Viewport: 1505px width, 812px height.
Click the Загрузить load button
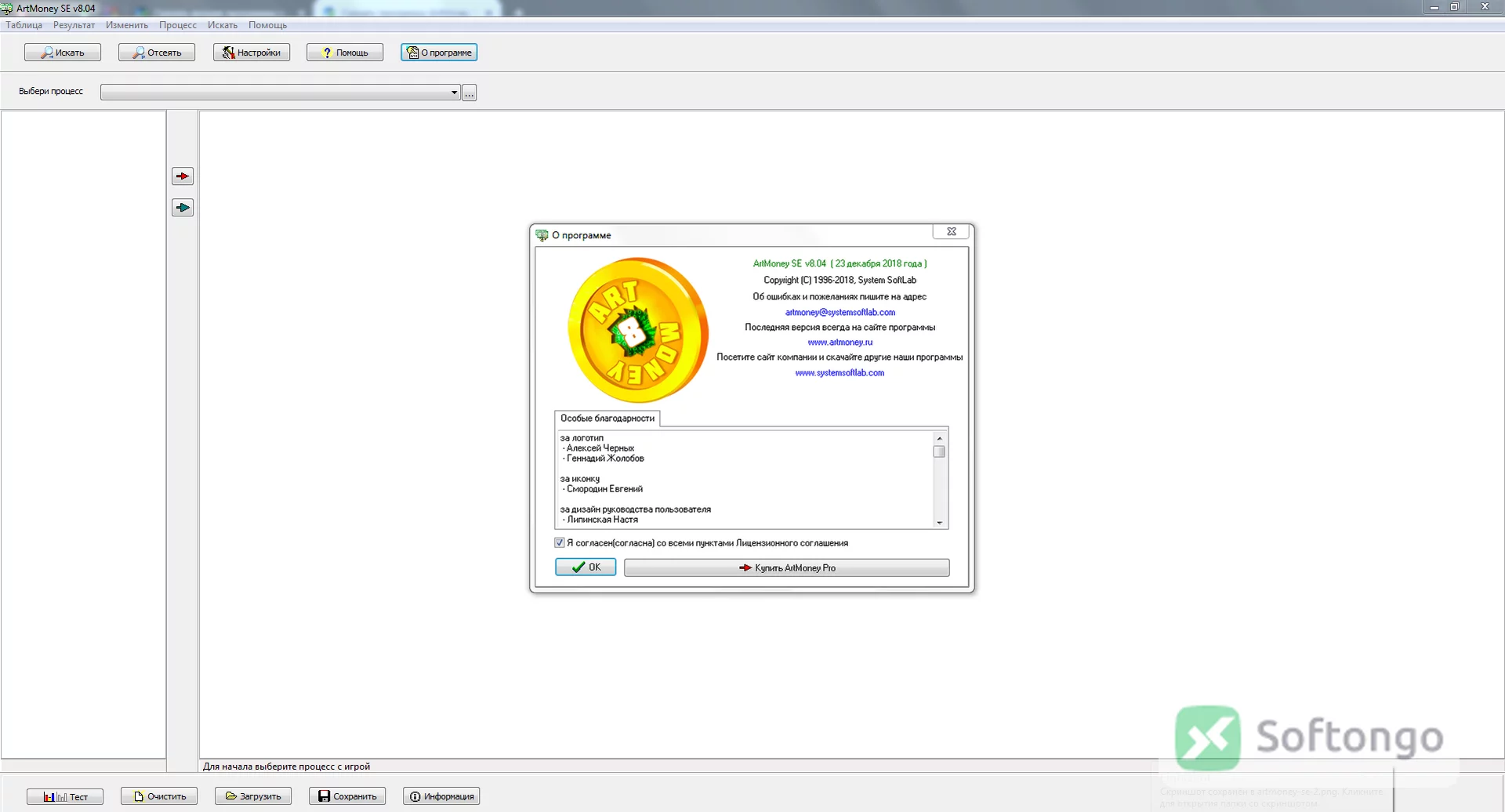click(x=253, y=796)
